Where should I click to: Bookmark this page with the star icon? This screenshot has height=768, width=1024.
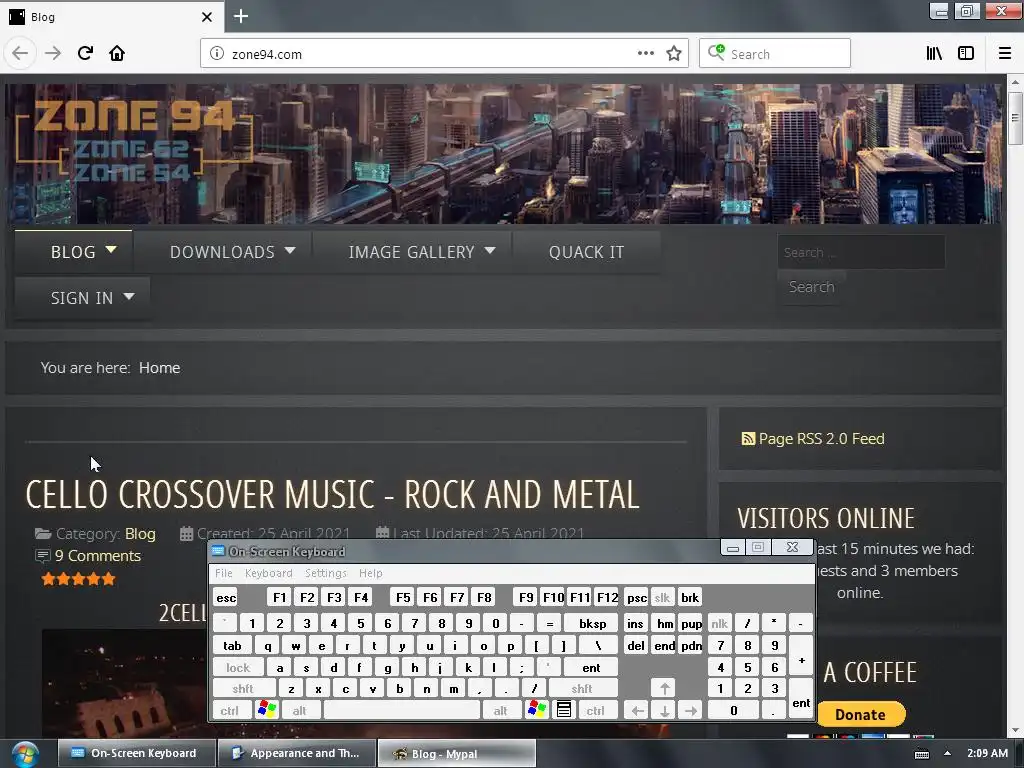[x=674, y=54]
